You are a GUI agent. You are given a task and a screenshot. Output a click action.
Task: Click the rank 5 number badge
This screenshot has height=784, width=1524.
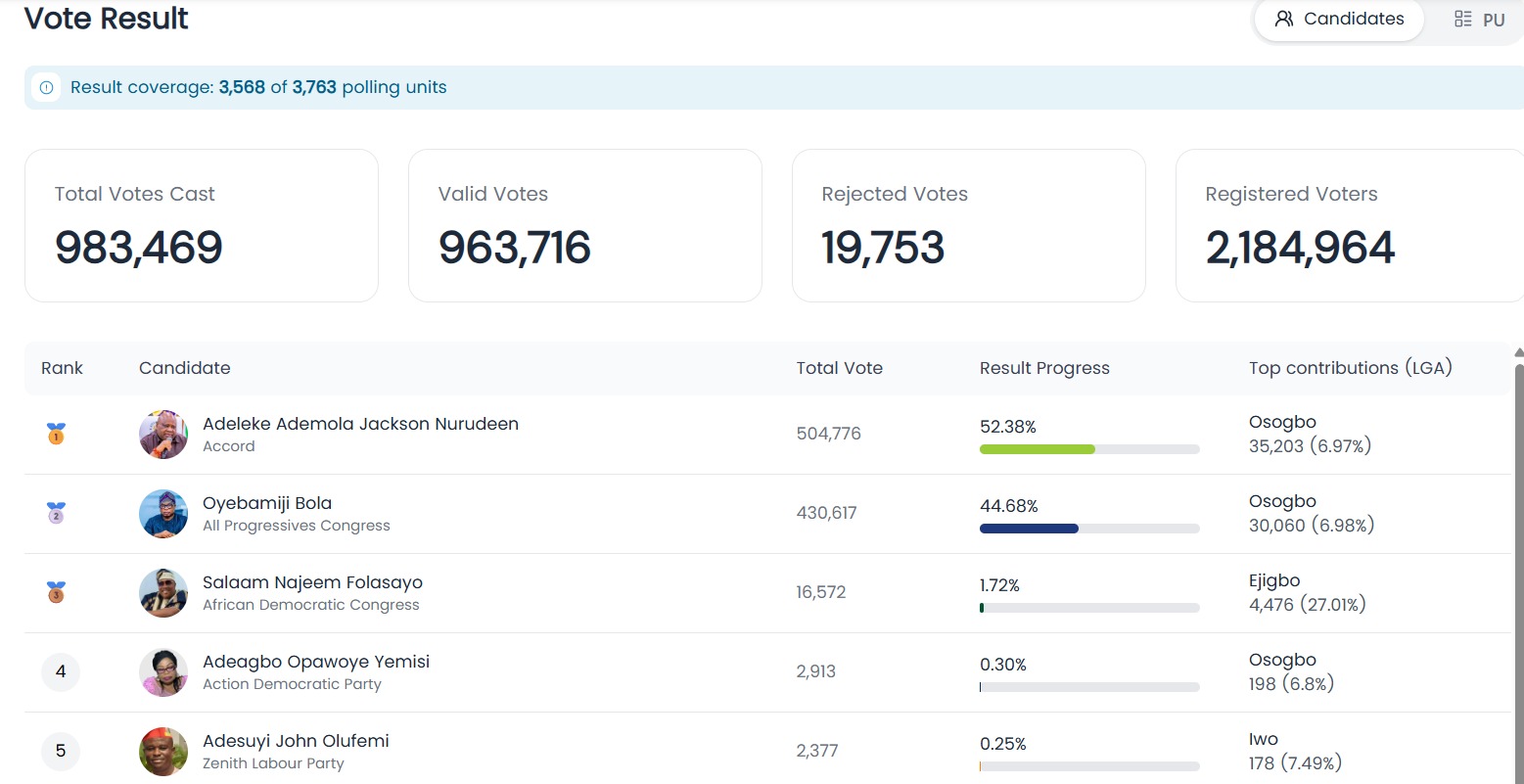point(61,751)
